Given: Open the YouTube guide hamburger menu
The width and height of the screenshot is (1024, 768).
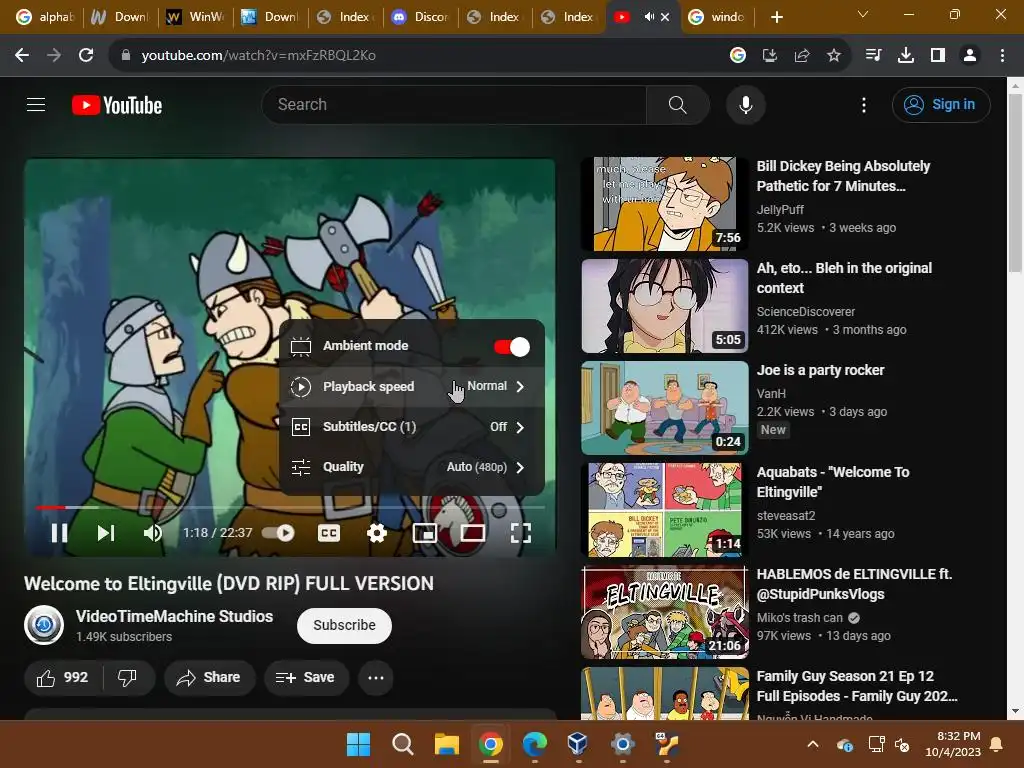Looking at the screenshot, I should coord(36,104).
